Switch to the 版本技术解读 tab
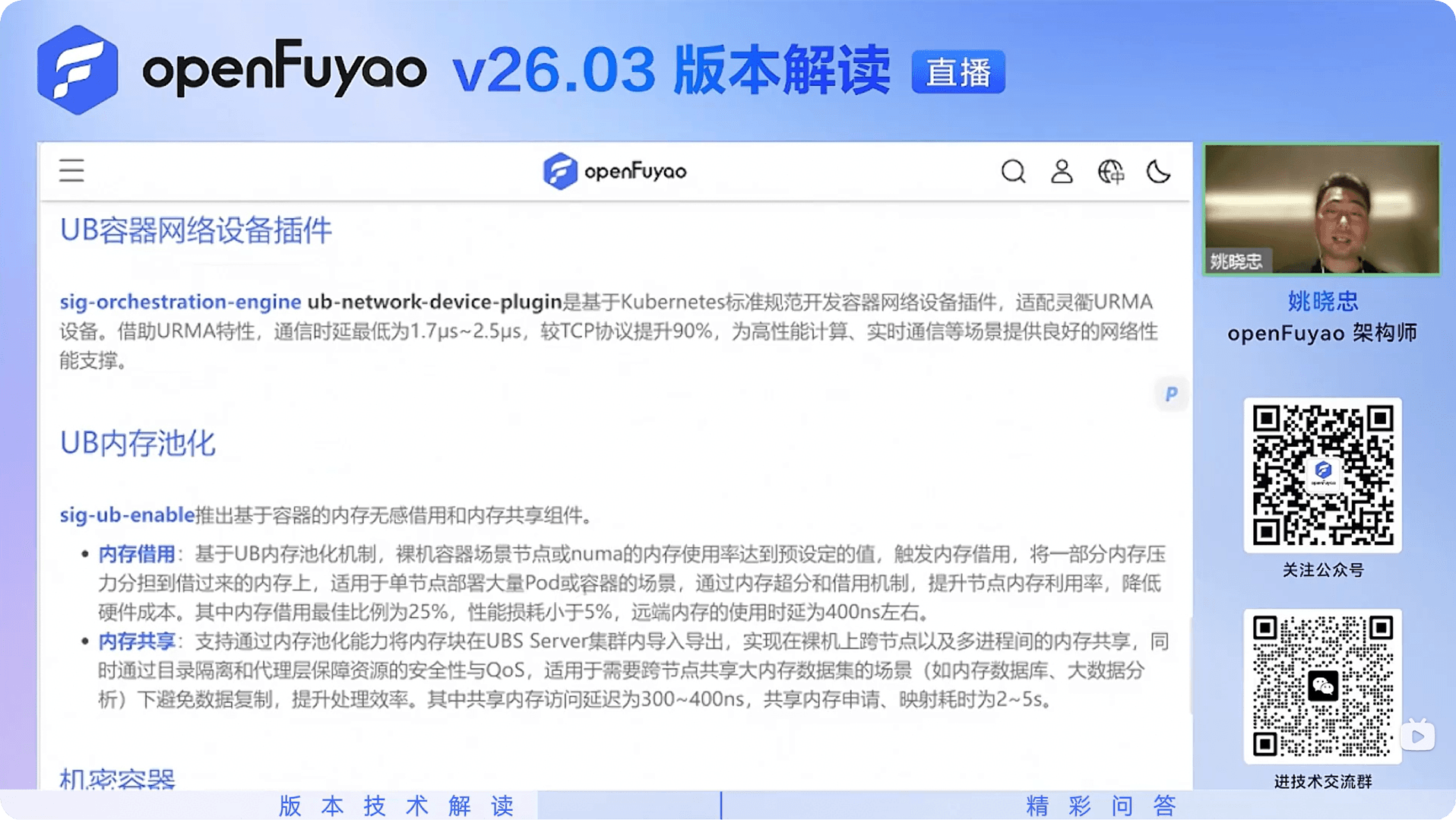 pos(397,806)
